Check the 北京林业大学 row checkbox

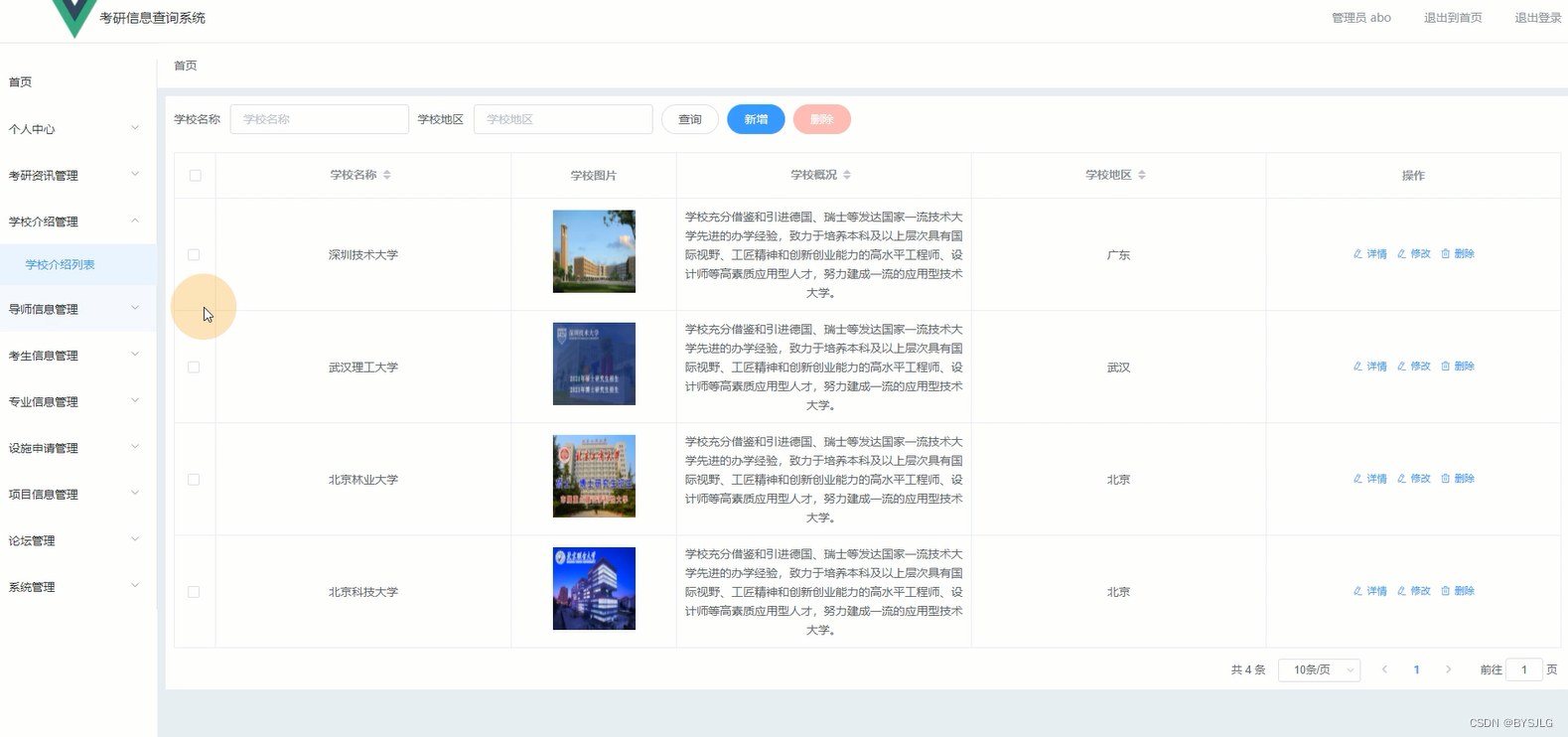[194, 480]
